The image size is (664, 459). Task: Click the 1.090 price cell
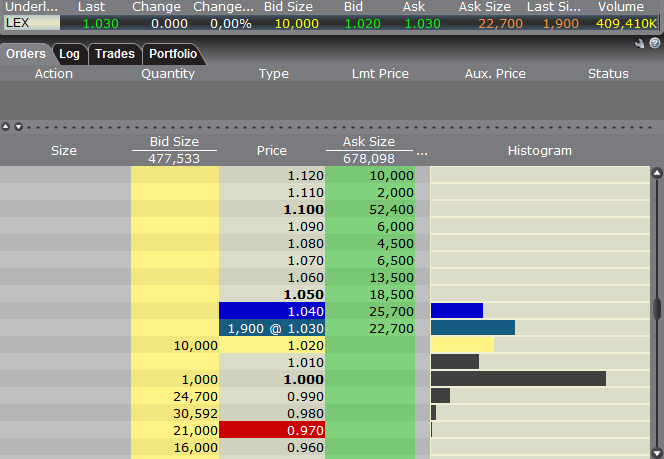(x=272, y=226)
